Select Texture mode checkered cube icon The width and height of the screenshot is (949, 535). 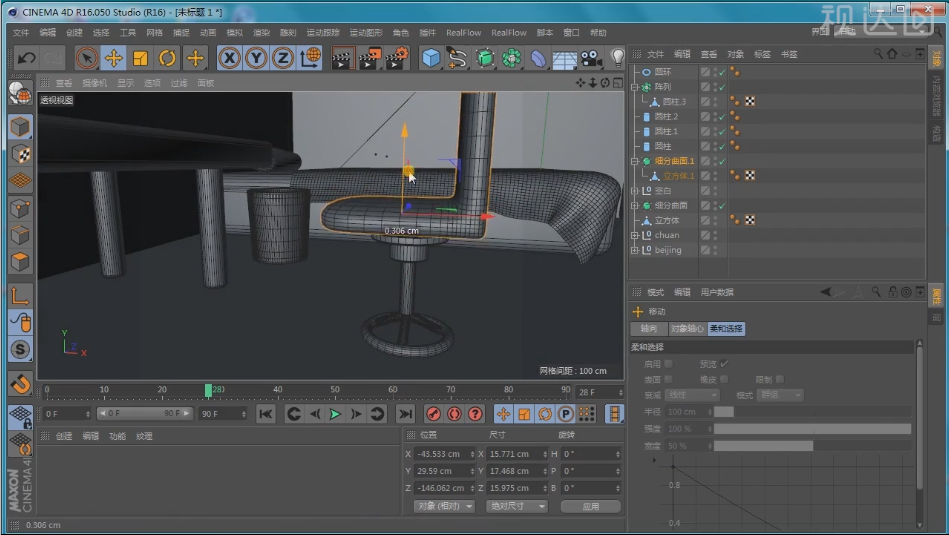point(20,154)
